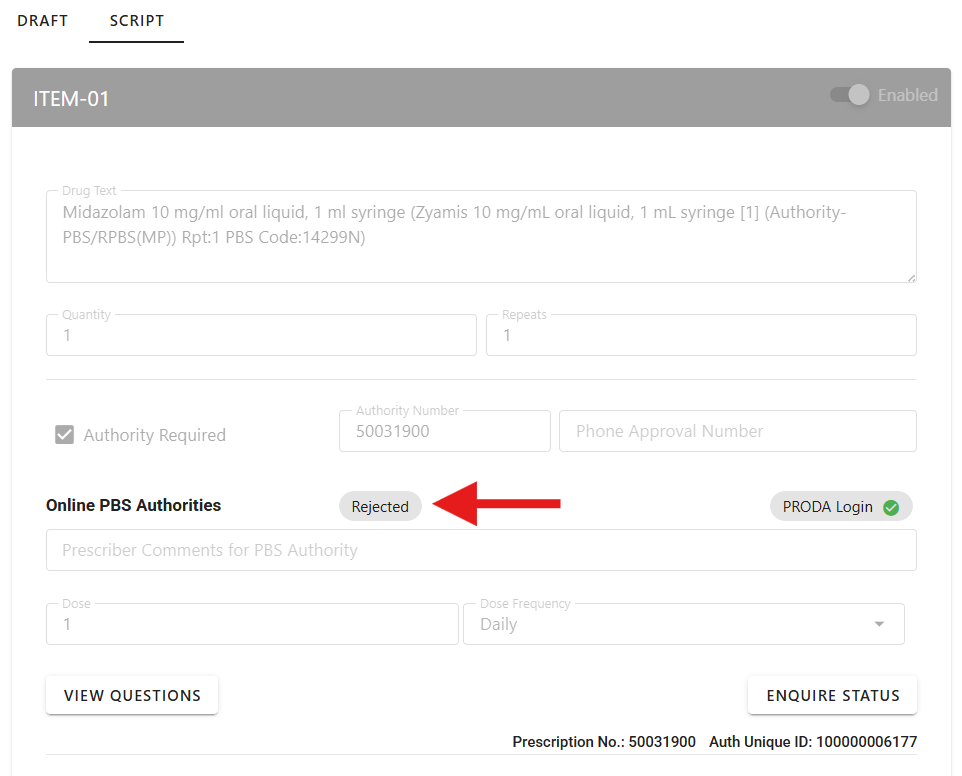Toggle the Enabled switch for ITEM-01
The image size is (962, 776).
point(850,95)
